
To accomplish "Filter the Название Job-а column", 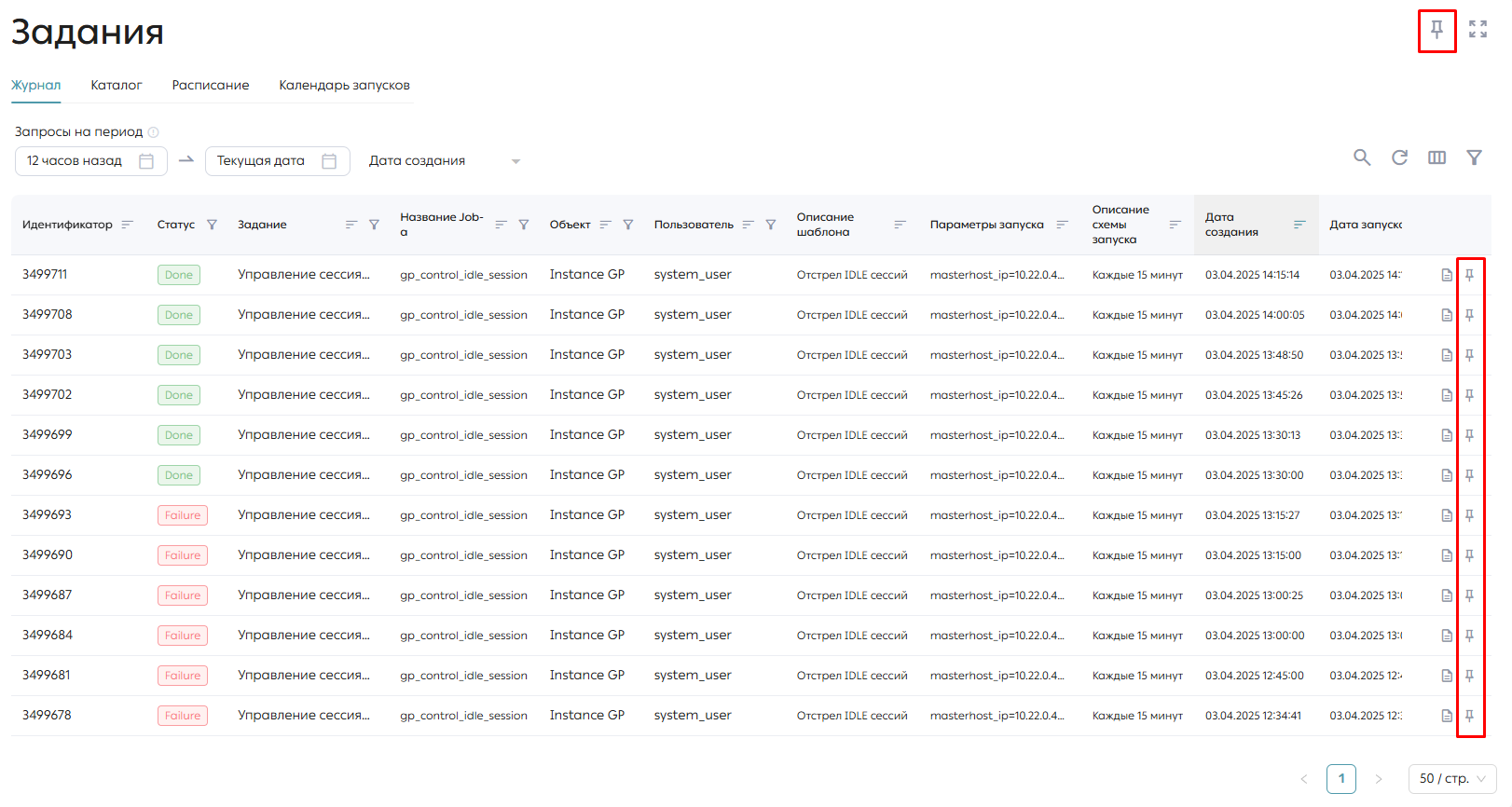I will (524, 225).
